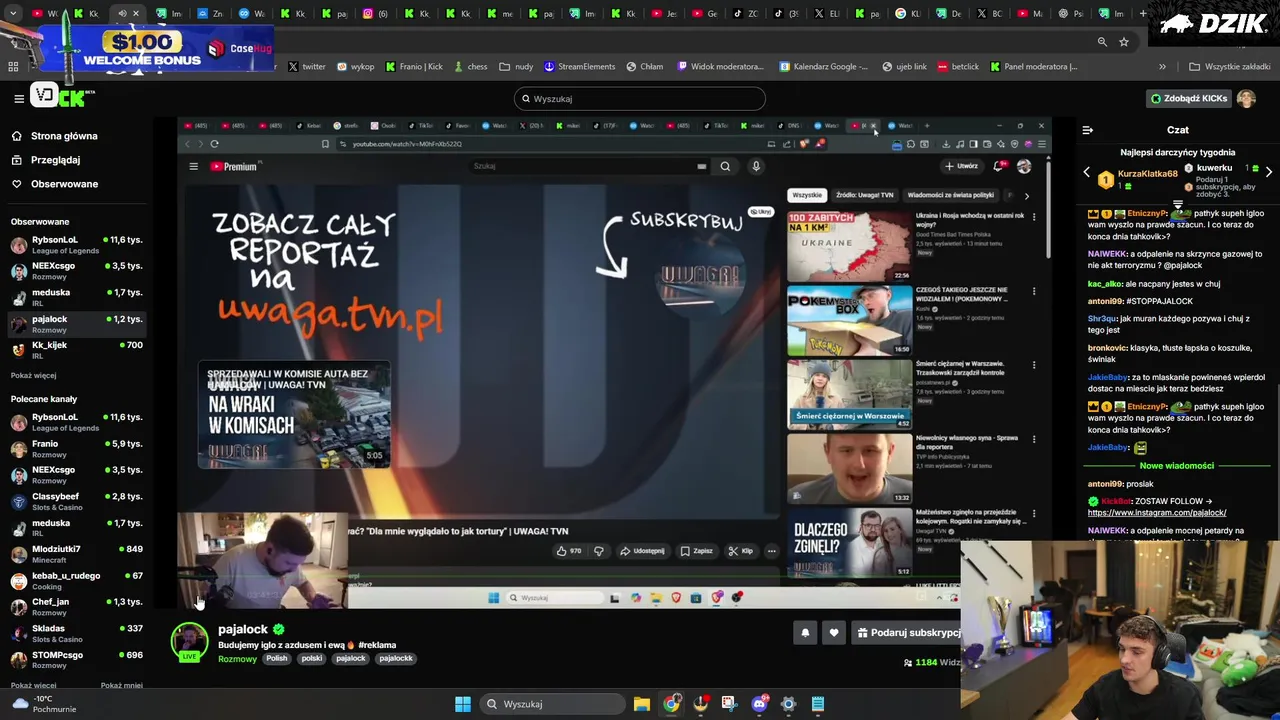The height and width of the screenshot is (720, 1280).
Task: Like the streamed YouTube video showing 970
Action: [x=569, y=551]
